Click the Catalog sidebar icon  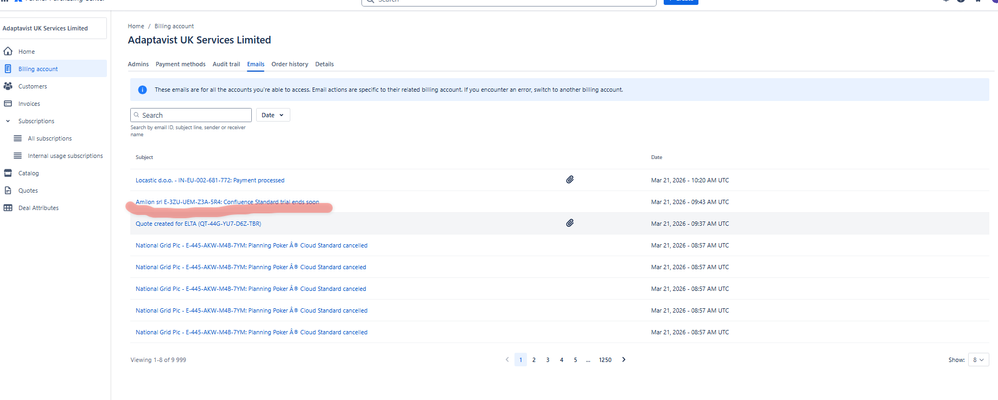point(8,173)
